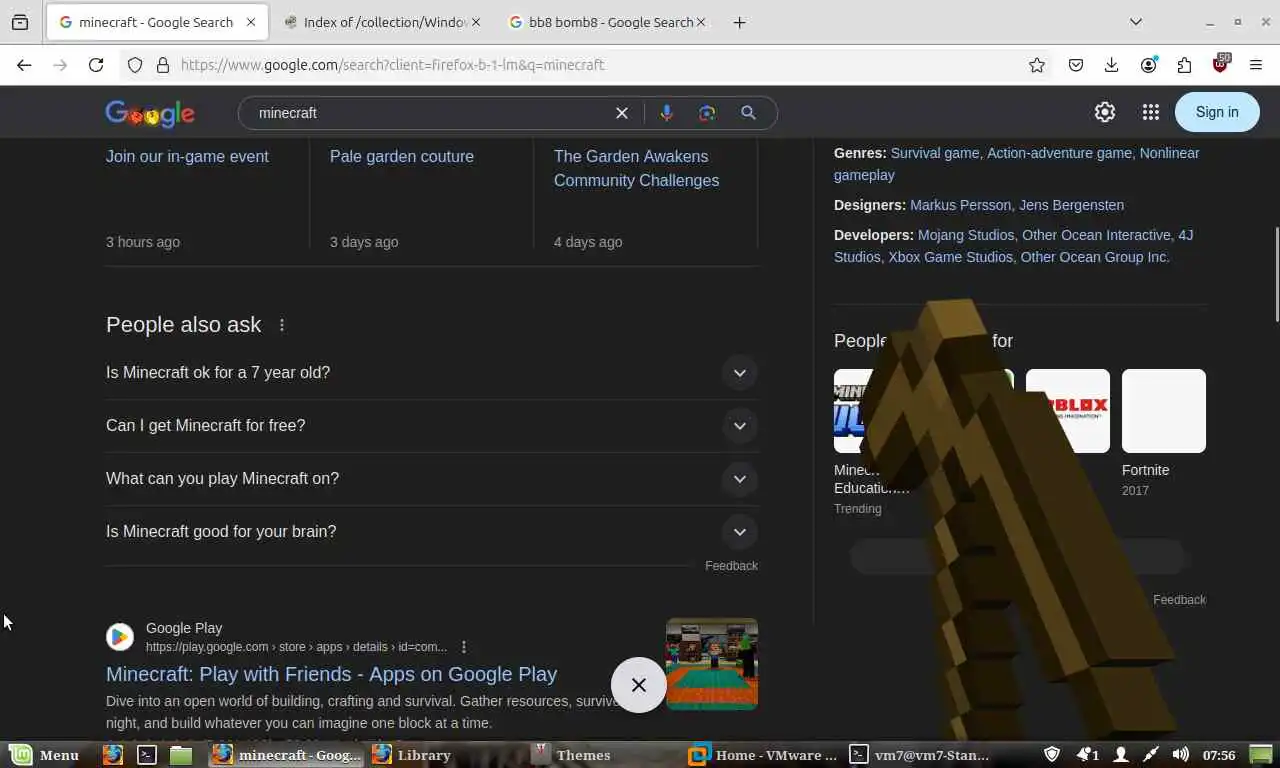The image size is (1280, 768).
Task: Open the Firefox hamburger menu
Action: point(1256,65)
